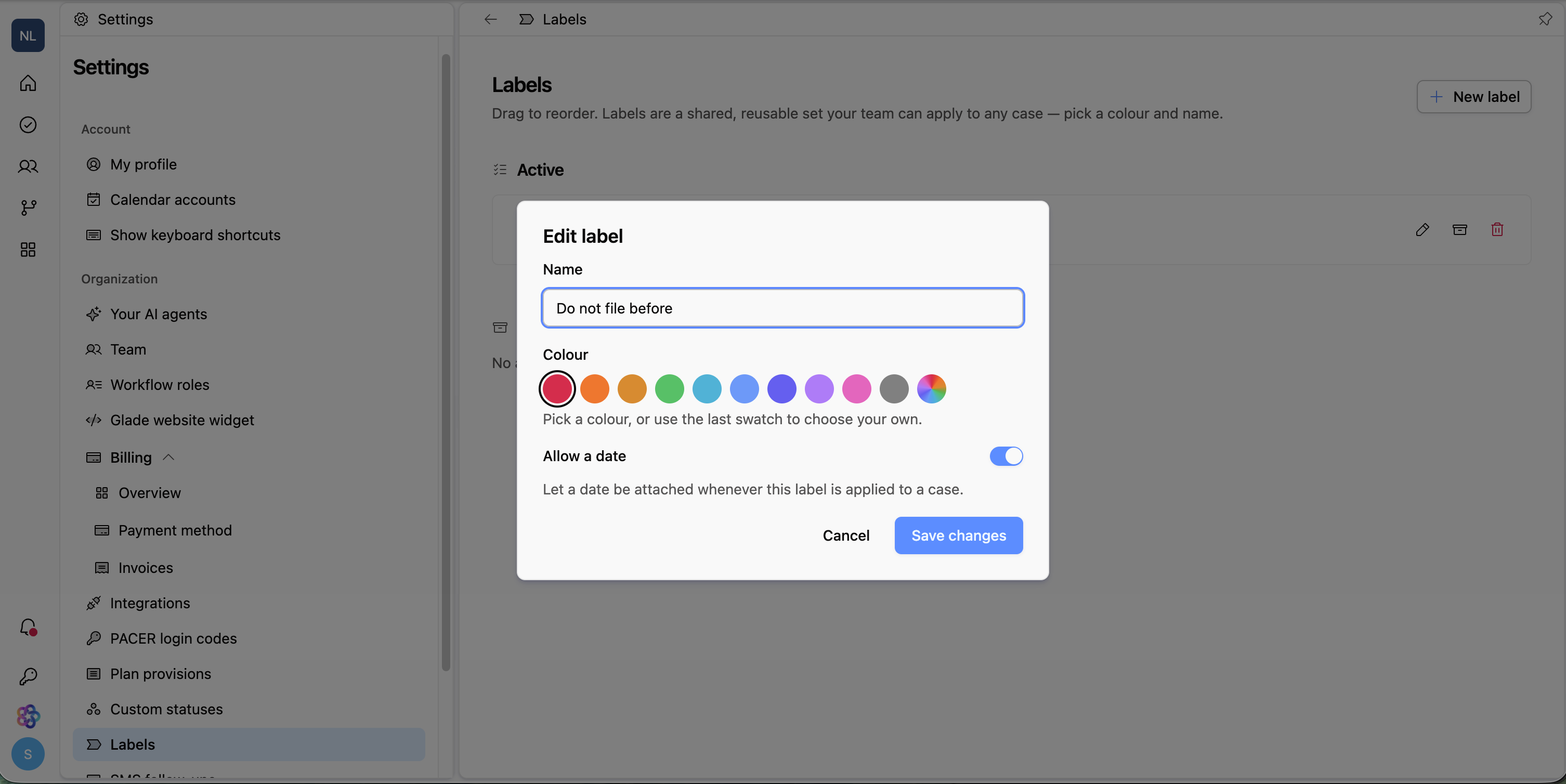The image size is (1566, 784).
Task: Click Save changes button
Action: tap(959, 535)
